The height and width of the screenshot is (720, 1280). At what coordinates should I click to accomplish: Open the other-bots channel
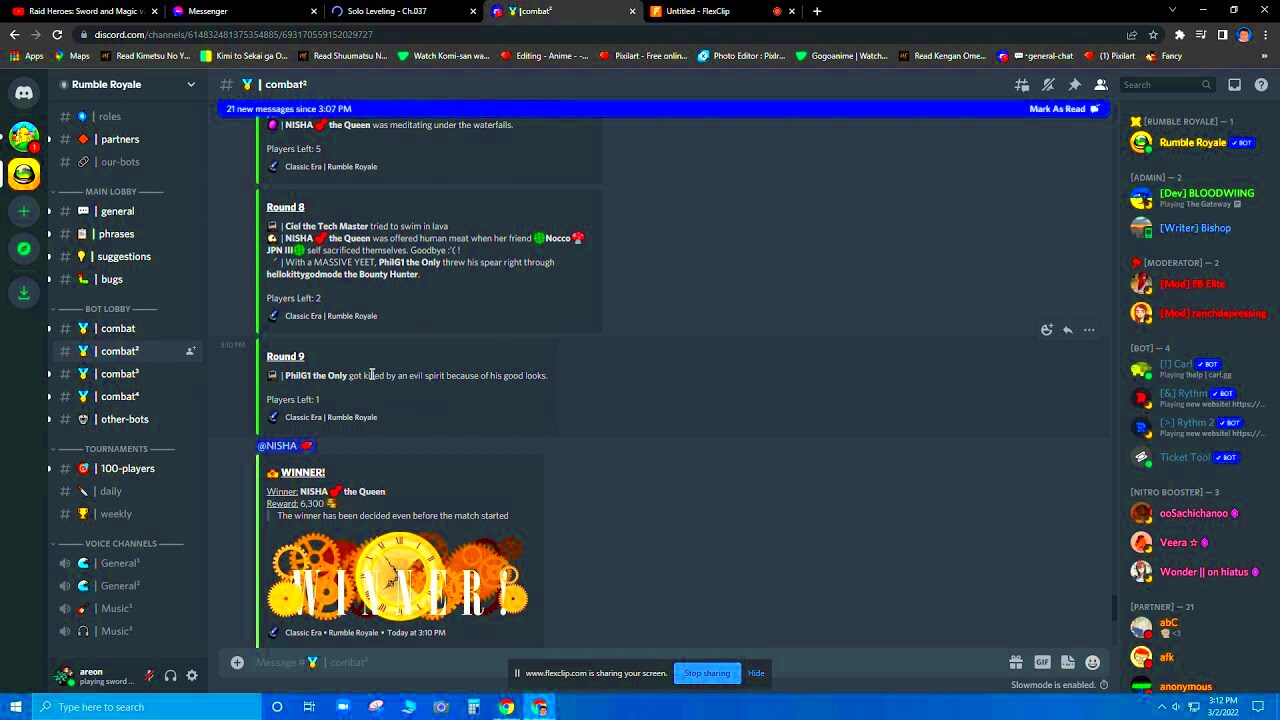coord(127,419)
